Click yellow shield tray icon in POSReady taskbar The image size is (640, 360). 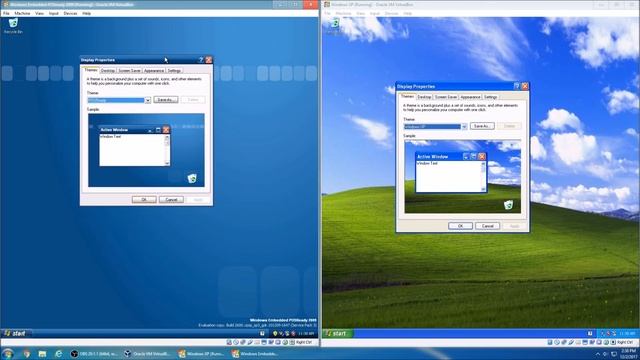(275, 334)
